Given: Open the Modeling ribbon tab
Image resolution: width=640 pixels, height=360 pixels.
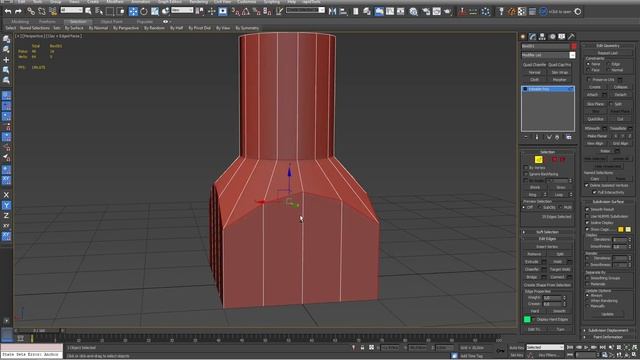Looking at the screenshot, I should [20, 22].
